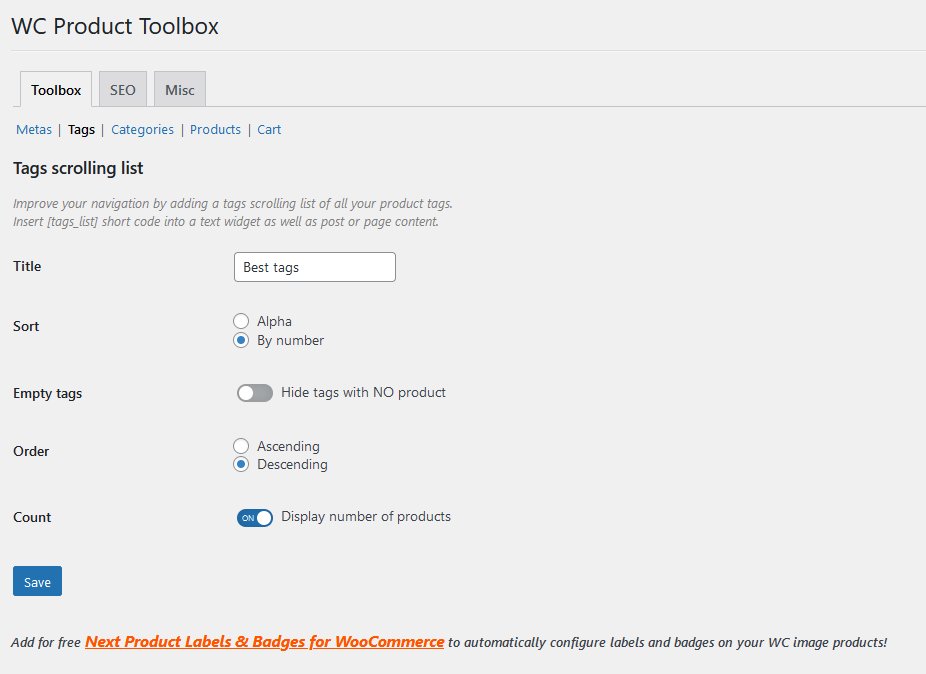Switch to the Misc tab
926x674 pixels.
click(180, 90)
